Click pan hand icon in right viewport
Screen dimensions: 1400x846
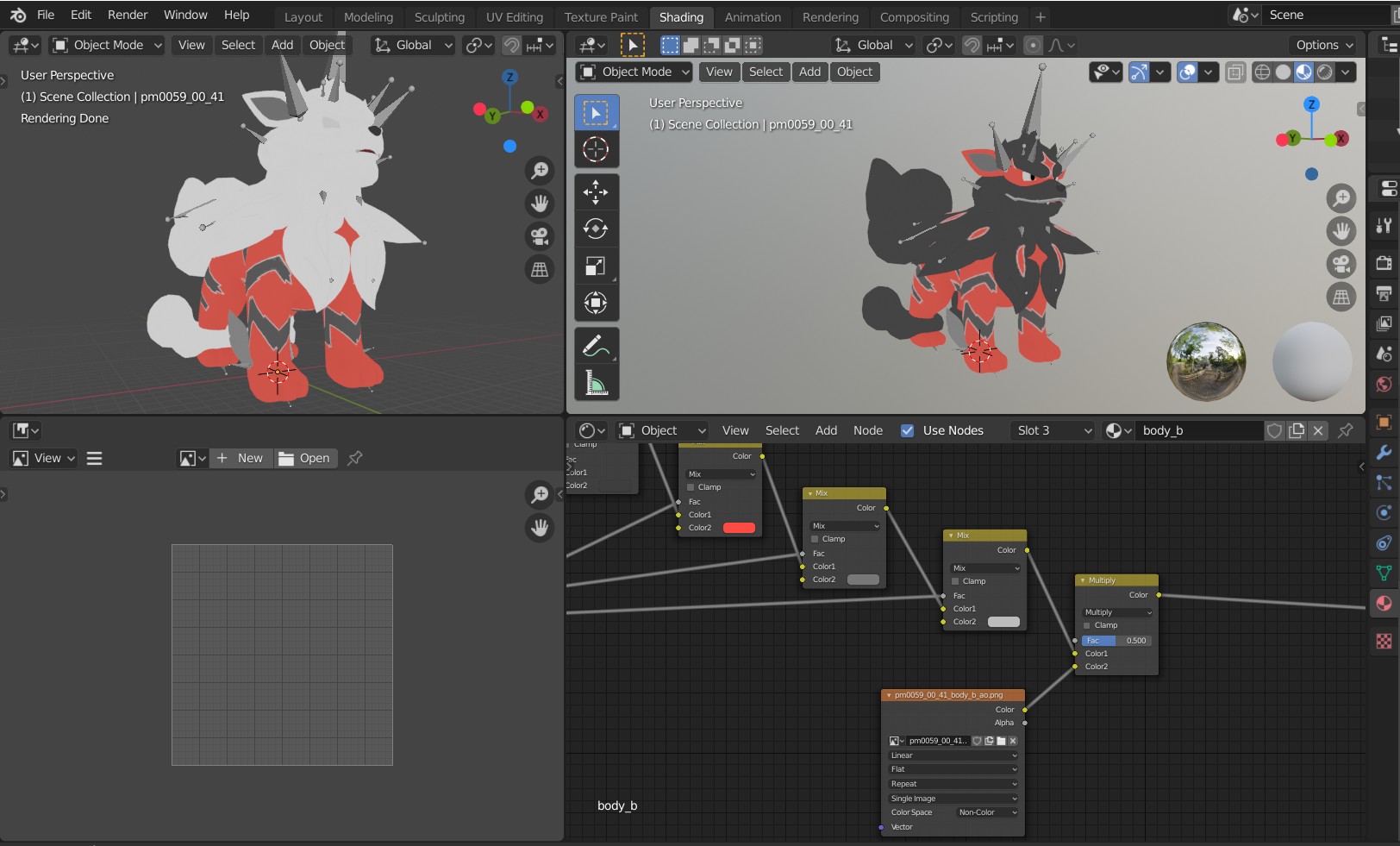(1341, 231)
